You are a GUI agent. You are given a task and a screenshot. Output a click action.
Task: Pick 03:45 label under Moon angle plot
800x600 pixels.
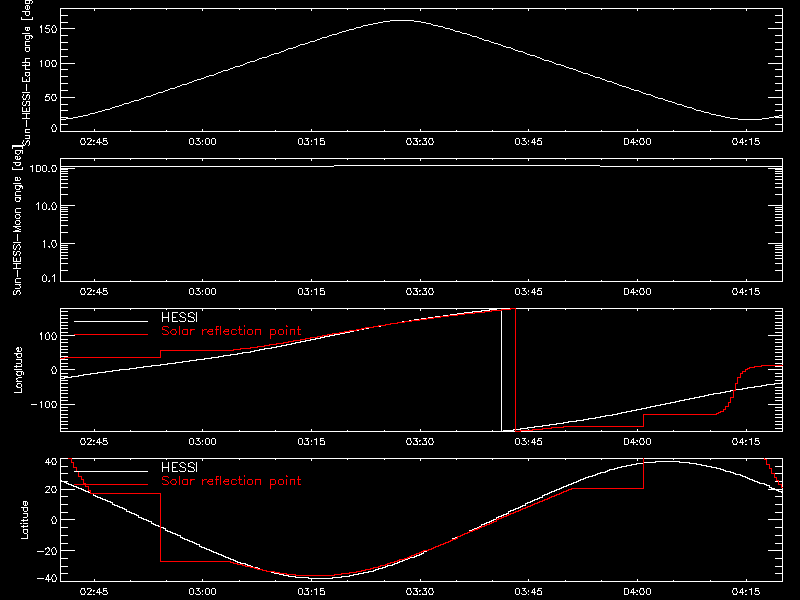pyautogui.click(x=529, y=292)
